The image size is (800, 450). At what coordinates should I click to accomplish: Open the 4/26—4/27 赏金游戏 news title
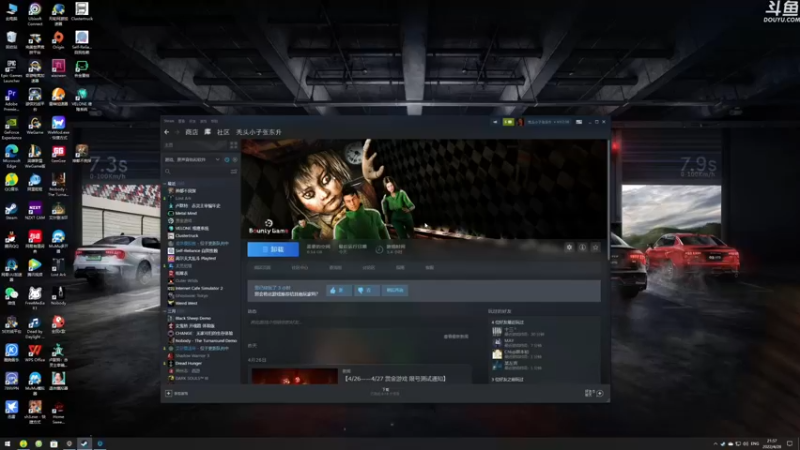(395, 379)
